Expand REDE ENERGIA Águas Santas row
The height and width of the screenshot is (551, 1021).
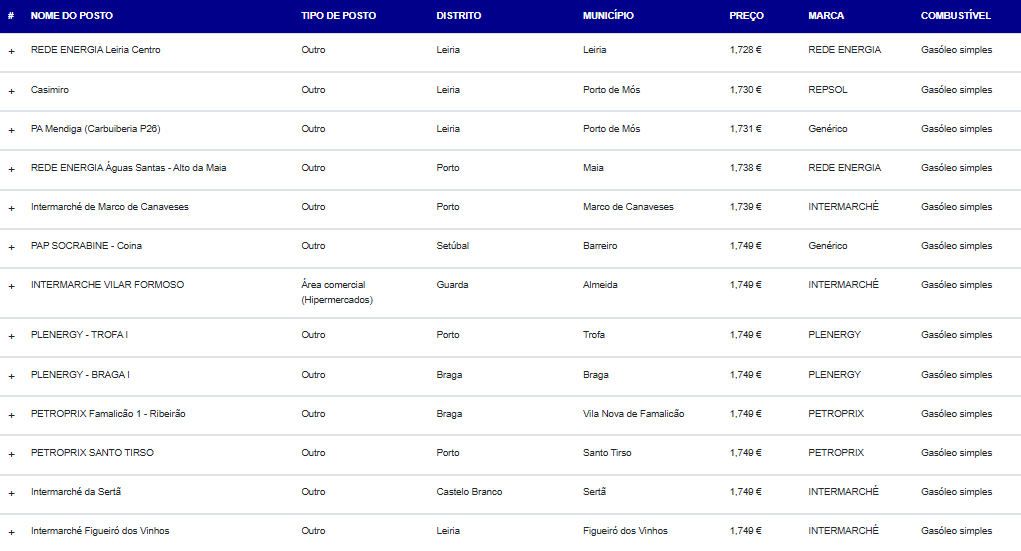point(11,169)
